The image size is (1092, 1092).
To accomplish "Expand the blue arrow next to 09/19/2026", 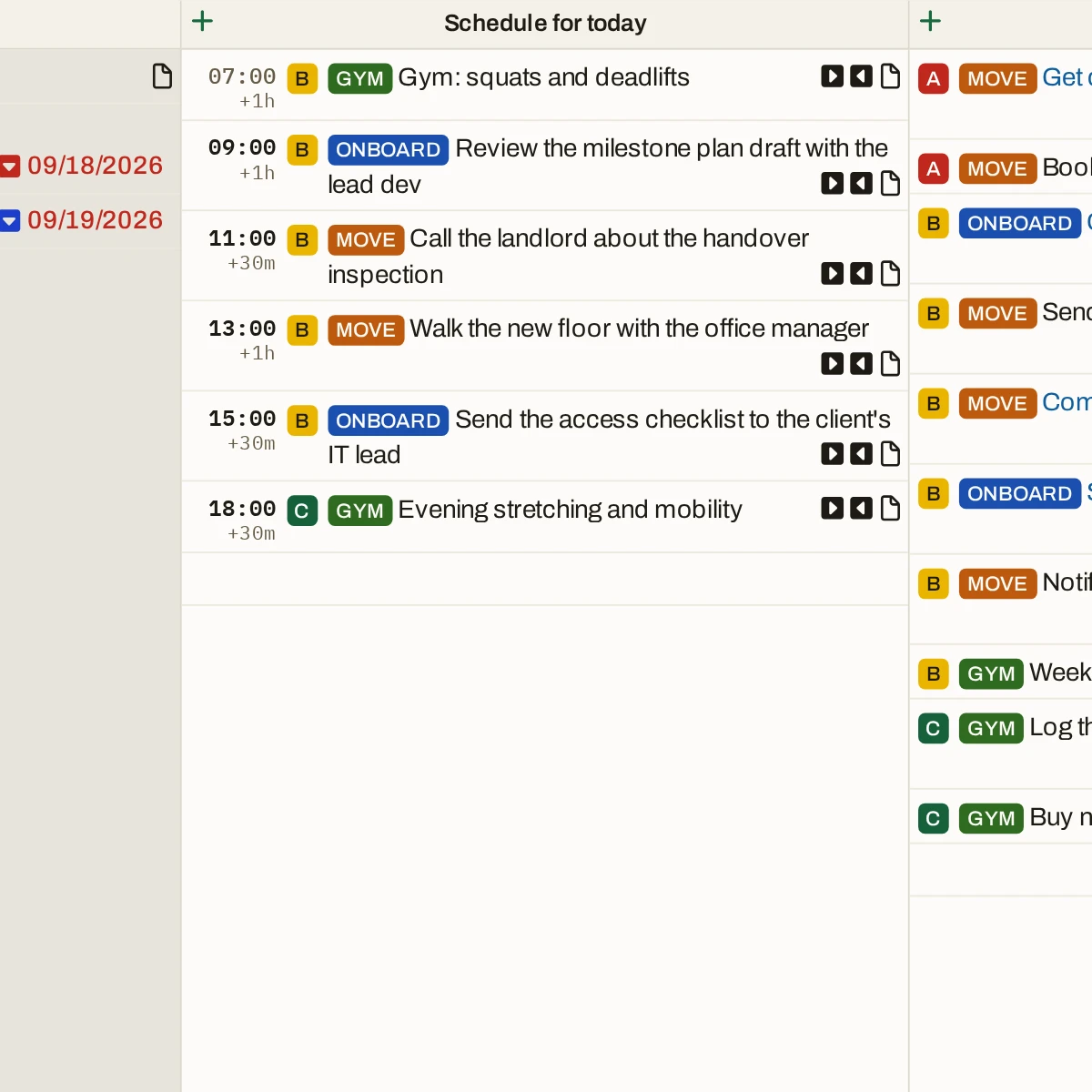I will pyautogui.click(x=9, y=220).
